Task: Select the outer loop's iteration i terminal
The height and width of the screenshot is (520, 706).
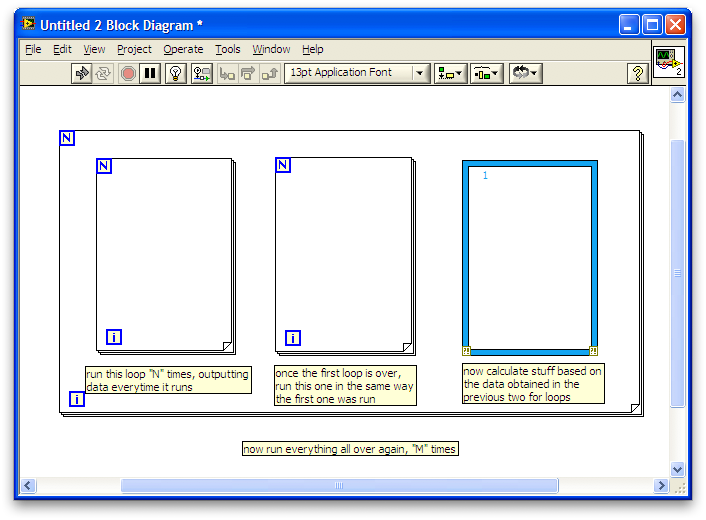Action: tap(77, 399)
